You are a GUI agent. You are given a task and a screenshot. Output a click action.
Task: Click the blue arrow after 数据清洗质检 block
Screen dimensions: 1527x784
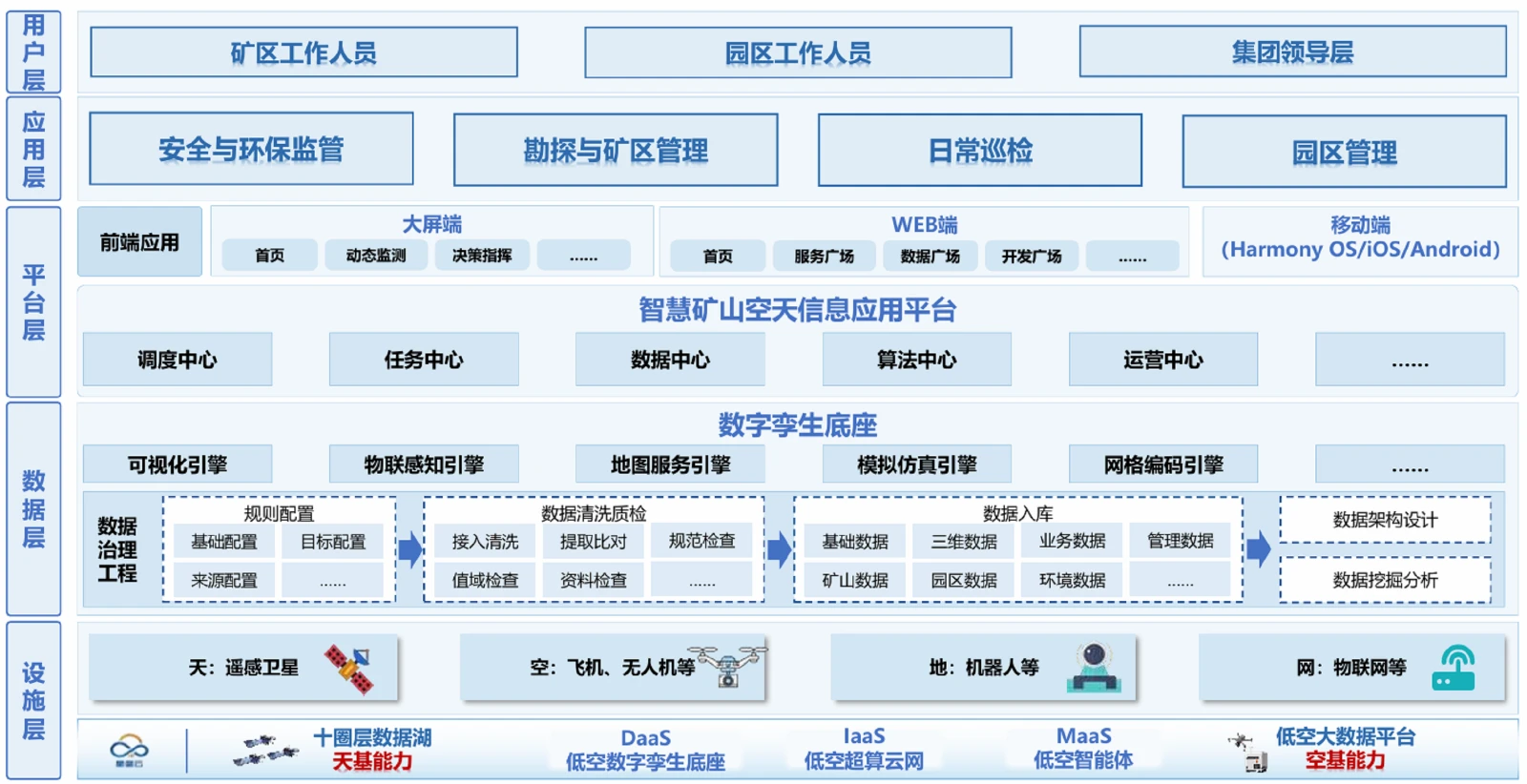(779, 549)
